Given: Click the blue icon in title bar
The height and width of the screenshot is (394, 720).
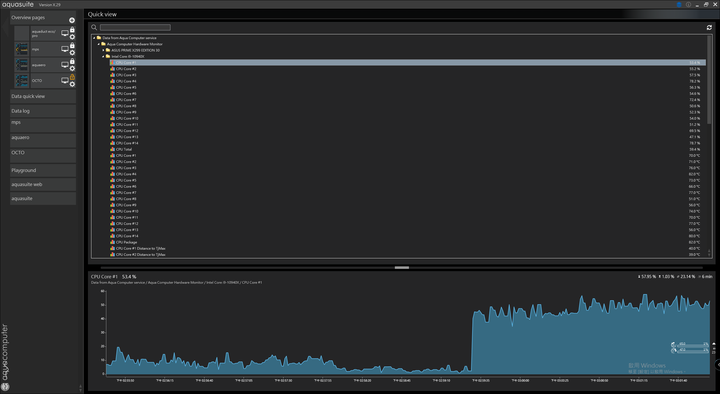Looking at the screenshot, I should pos(679,5).
